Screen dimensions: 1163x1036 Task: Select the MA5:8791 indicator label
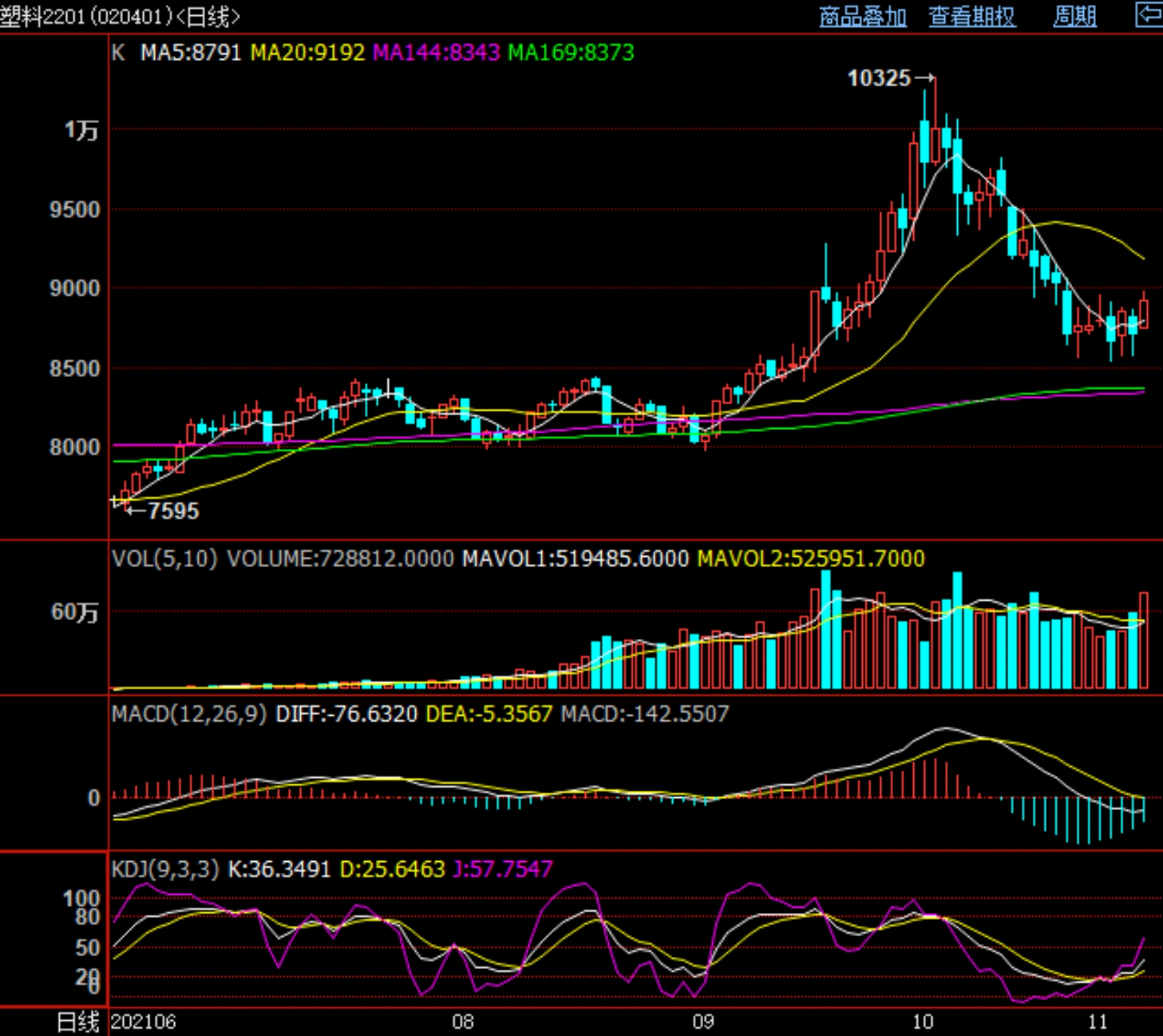191,53
